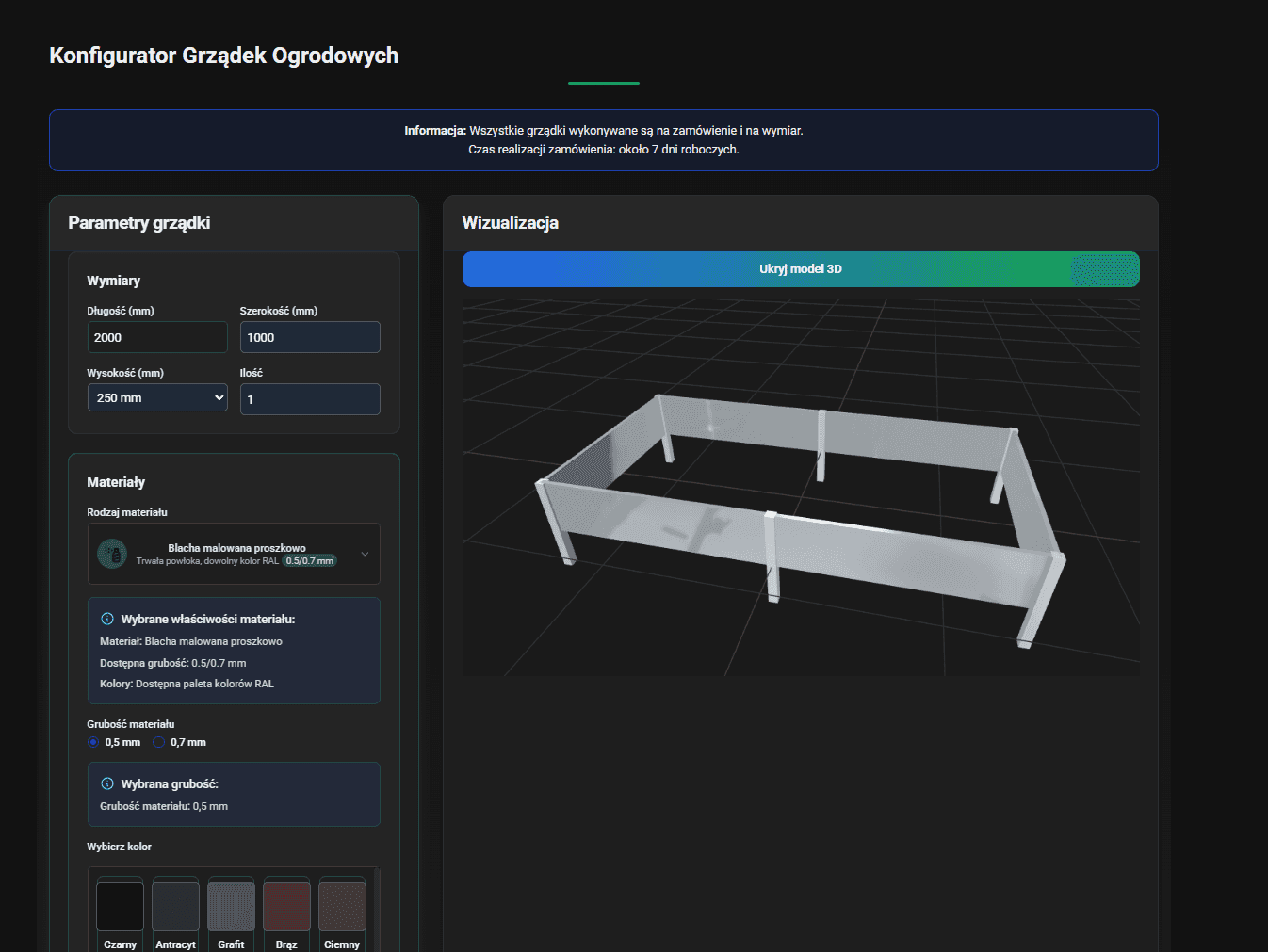The width and height of the screenshot is (1268, 952).
Task: Click the 'Blacha malowana proszkowo' option title
Action: [236, 548]
